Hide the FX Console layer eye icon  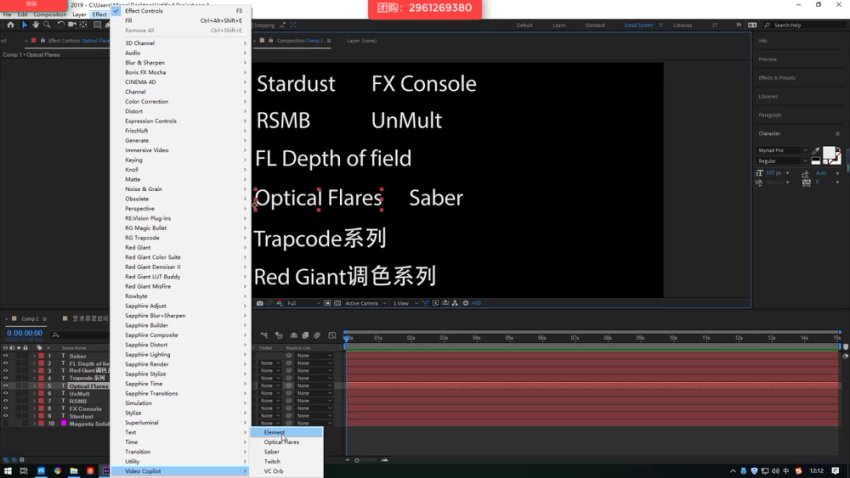point(5,409)
